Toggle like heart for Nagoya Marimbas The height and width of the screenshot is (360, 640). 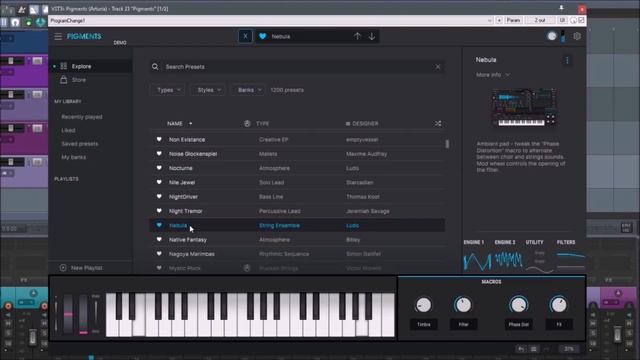point(159,253)
